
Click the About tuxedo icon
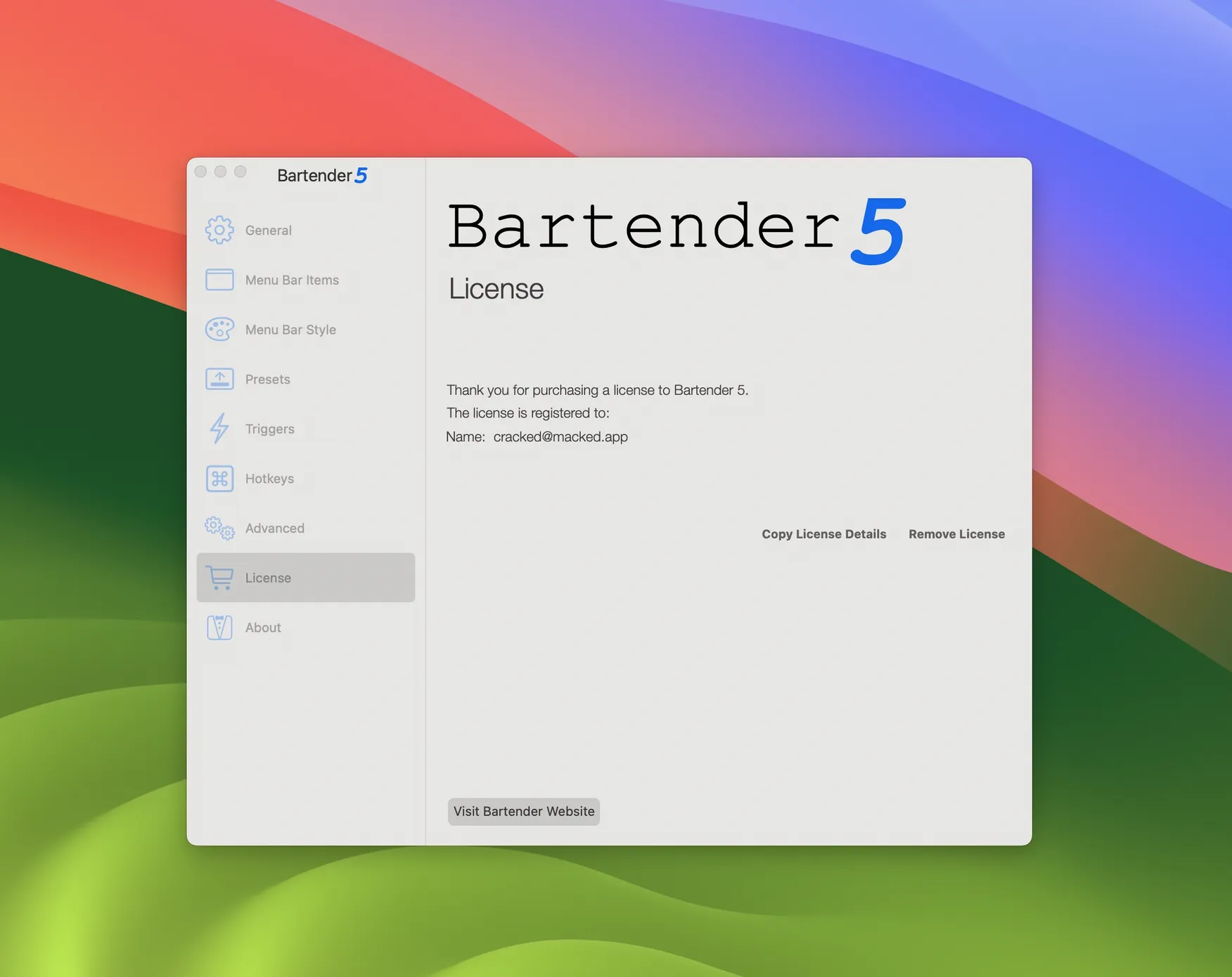point(219,628)
